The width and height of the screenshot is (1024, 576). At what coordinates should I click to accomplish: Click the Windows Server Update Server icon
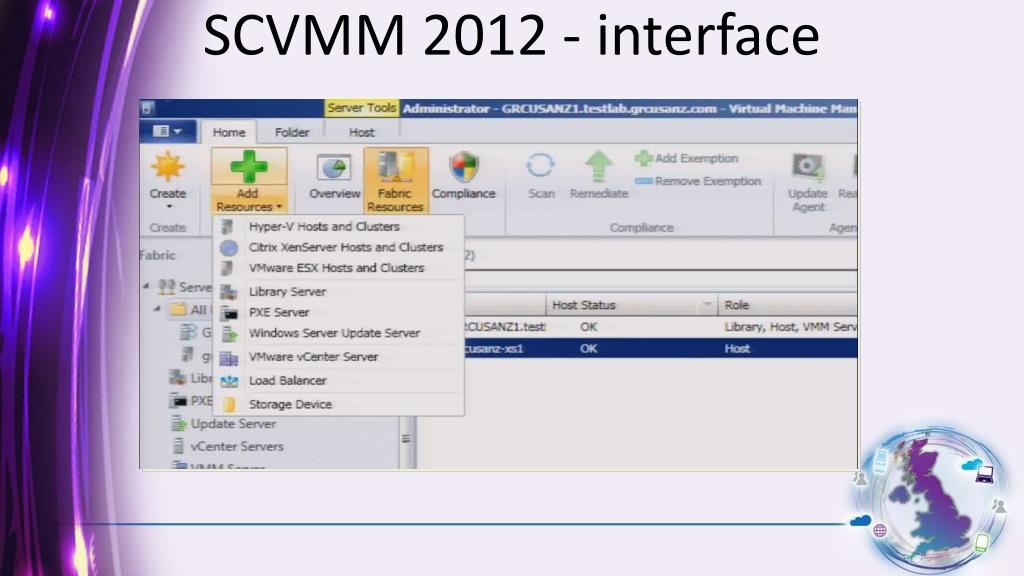click(x=229, y=334)
